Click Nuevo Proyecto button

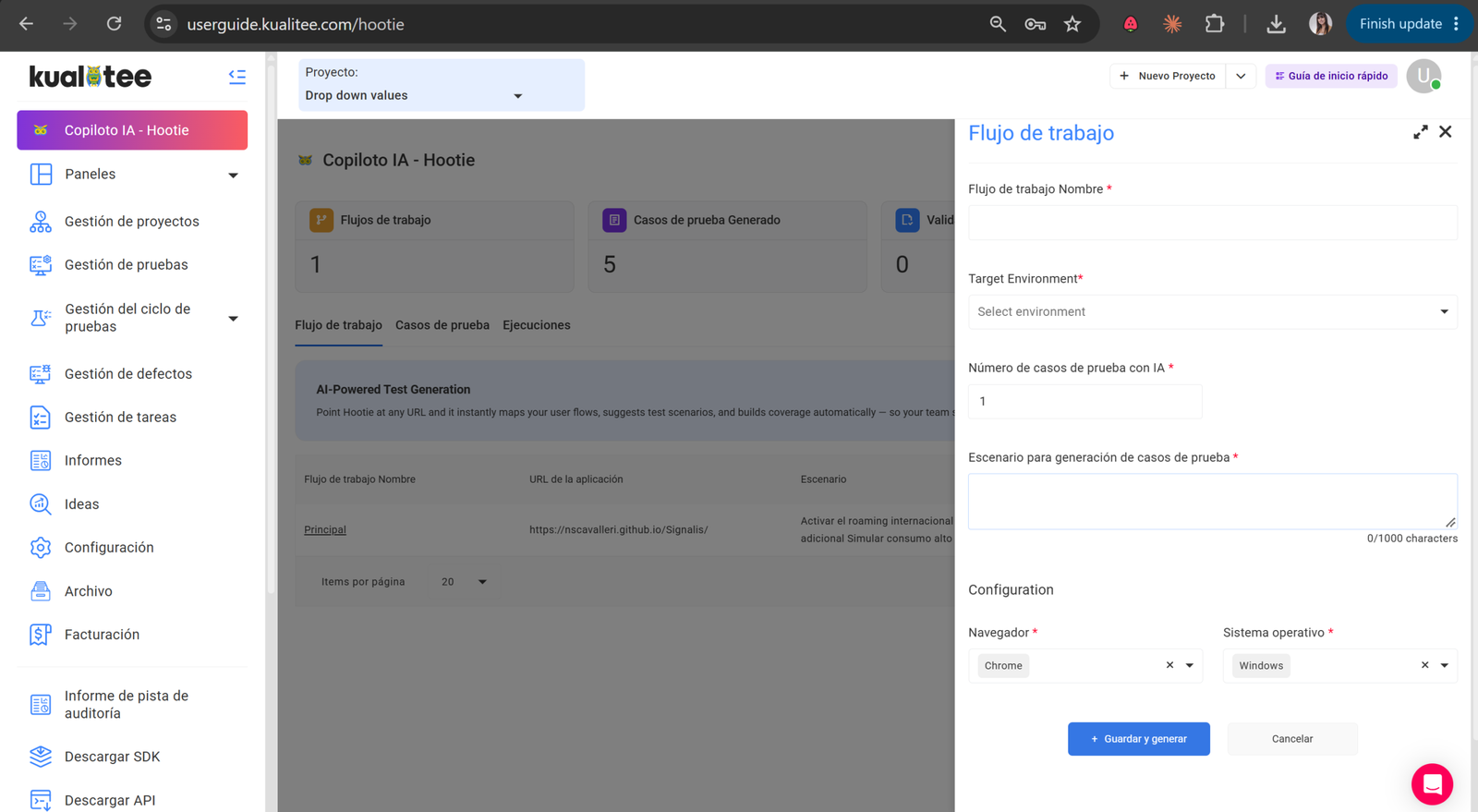(1168, 76)
